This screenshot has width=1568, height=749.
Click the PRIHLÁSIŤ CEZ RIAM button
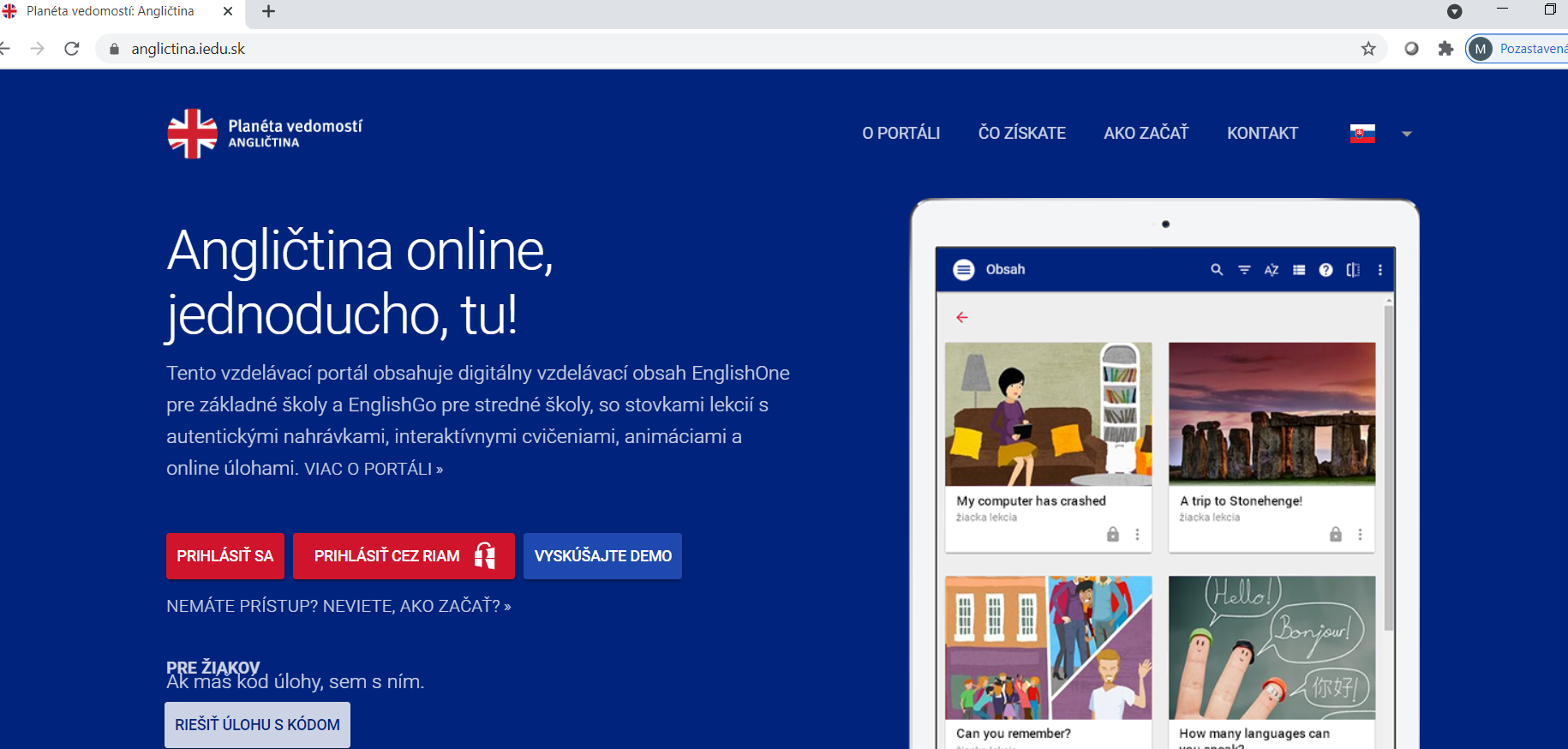(404, 556)
